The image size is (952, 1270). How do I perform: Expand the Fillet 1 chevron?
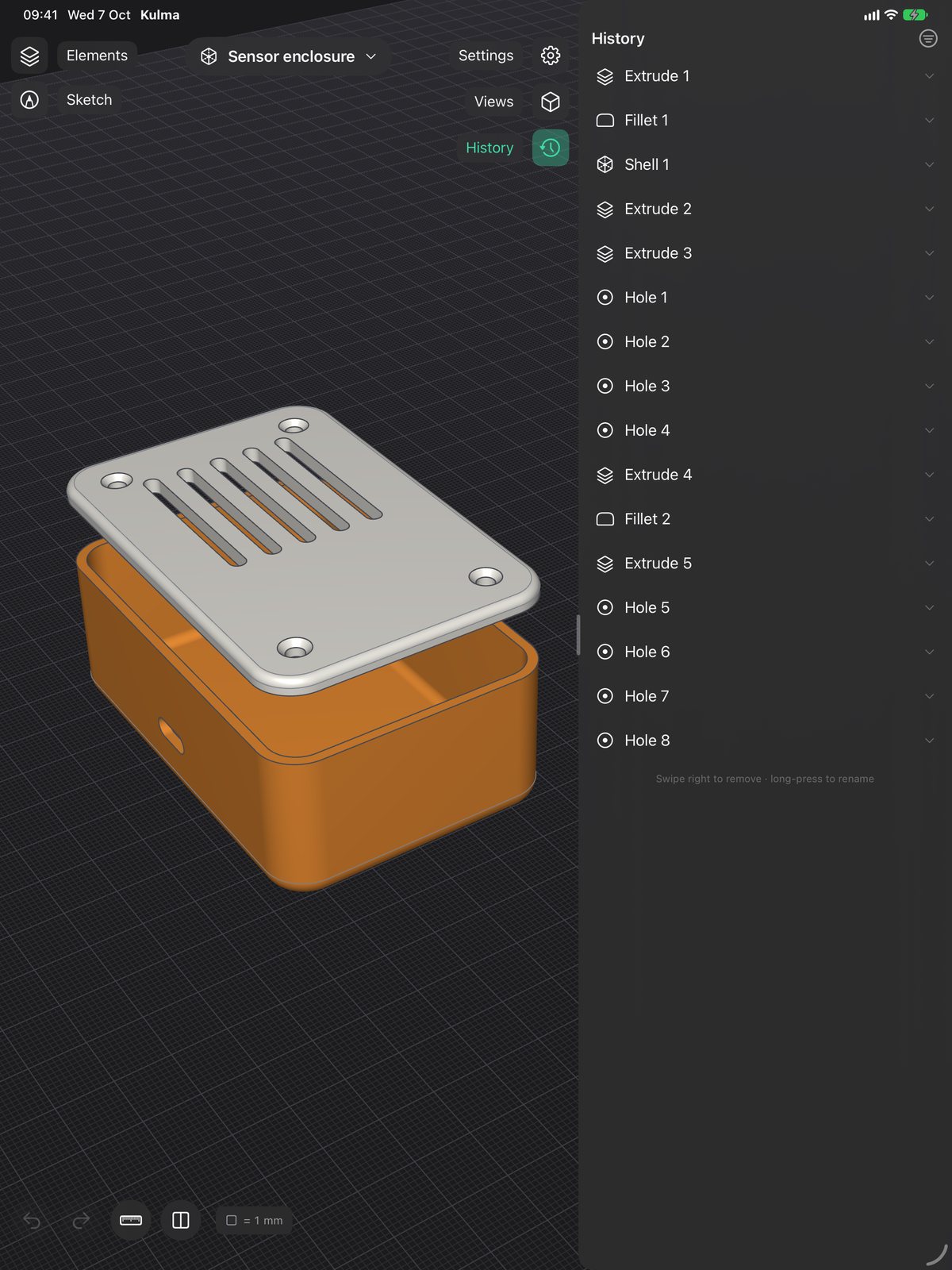[x=929, y=121]
